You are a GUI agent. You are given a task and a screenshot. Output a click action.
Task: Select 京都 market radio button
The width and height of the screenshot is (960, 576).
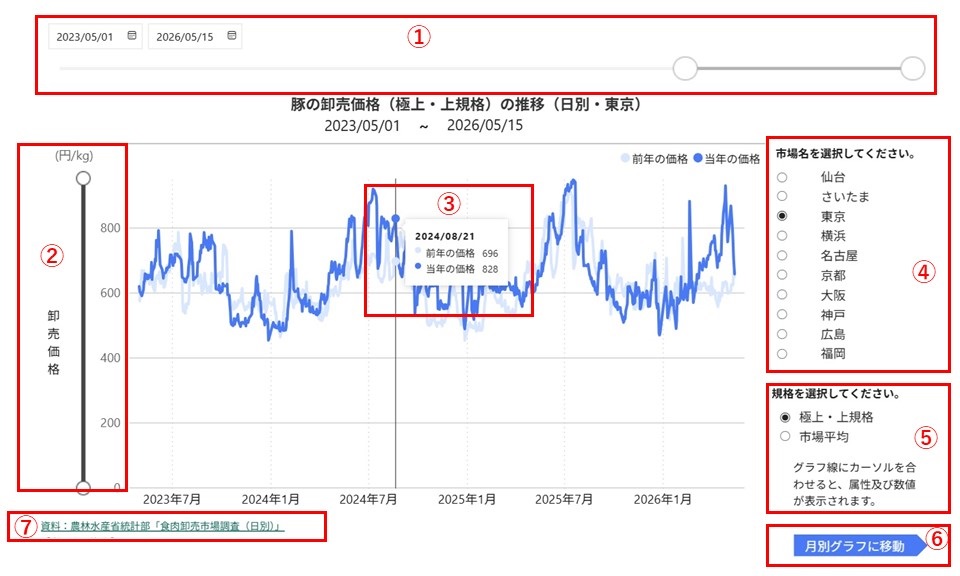pyautogui.click(x=782, y=275)
